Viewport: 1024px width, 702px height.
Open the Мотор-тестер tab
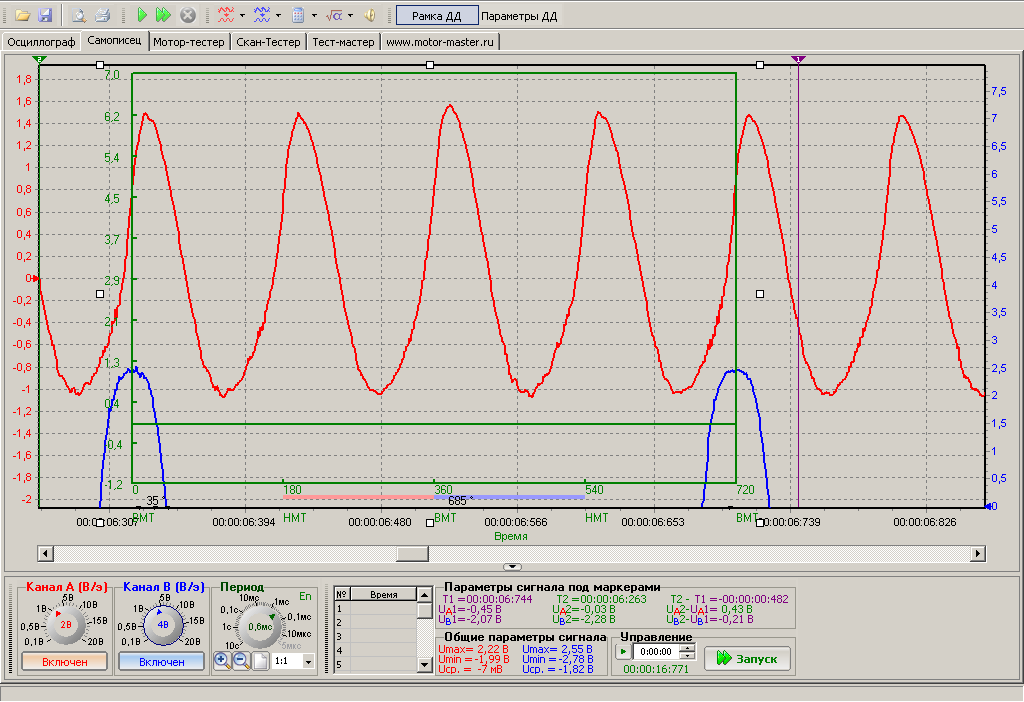pyautogui.click(x=189, y=42)
